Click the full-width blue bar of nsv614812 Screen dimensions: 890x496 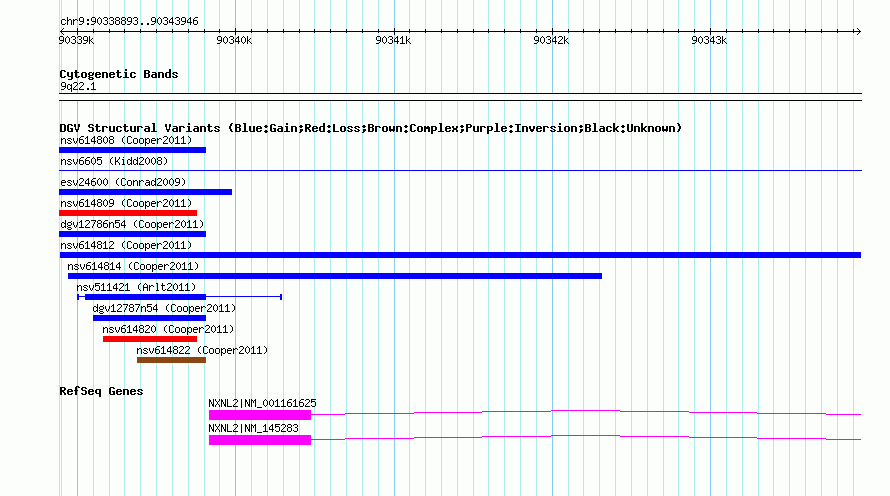(x=460, y=255)
